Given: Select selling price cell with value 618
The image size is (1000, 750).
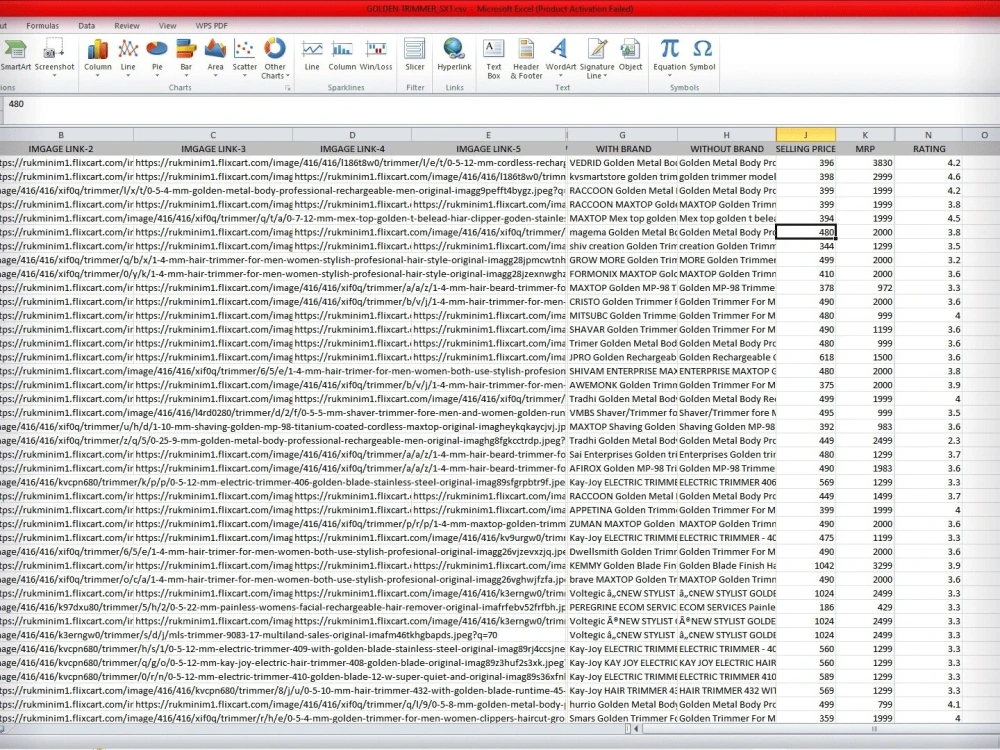Looking at the screenshot, I should tap(805, 357).
